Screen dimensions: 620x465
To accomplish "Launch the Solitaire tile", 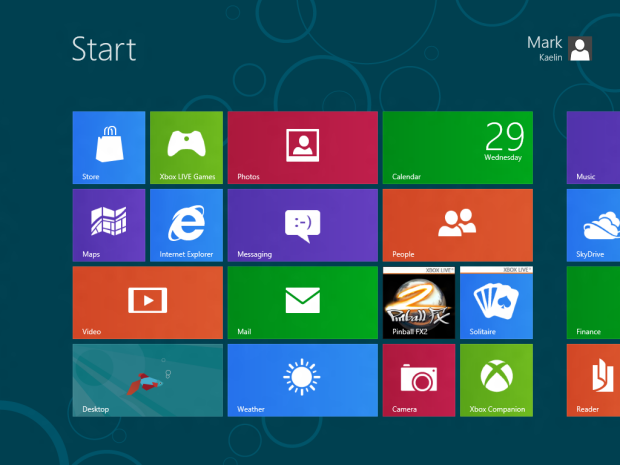I will (x=496, y=302).
